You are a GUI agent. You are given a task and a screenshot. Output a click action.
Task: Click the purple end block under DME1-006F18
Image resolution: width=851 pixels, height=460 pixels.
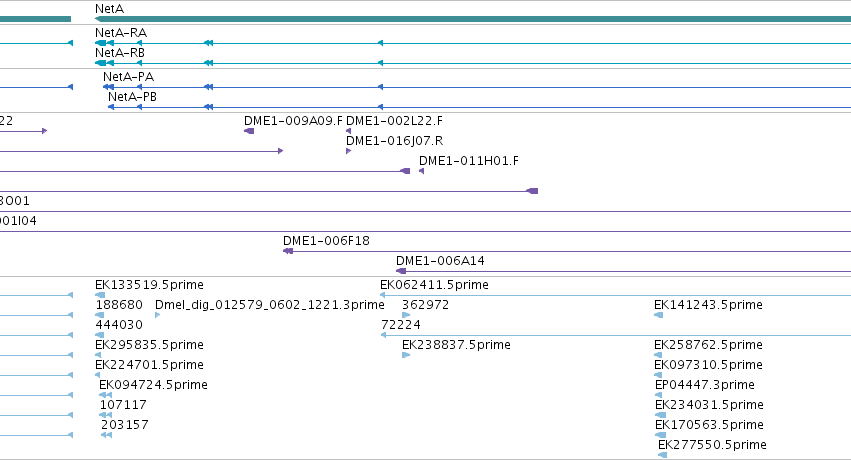(288, 251)
